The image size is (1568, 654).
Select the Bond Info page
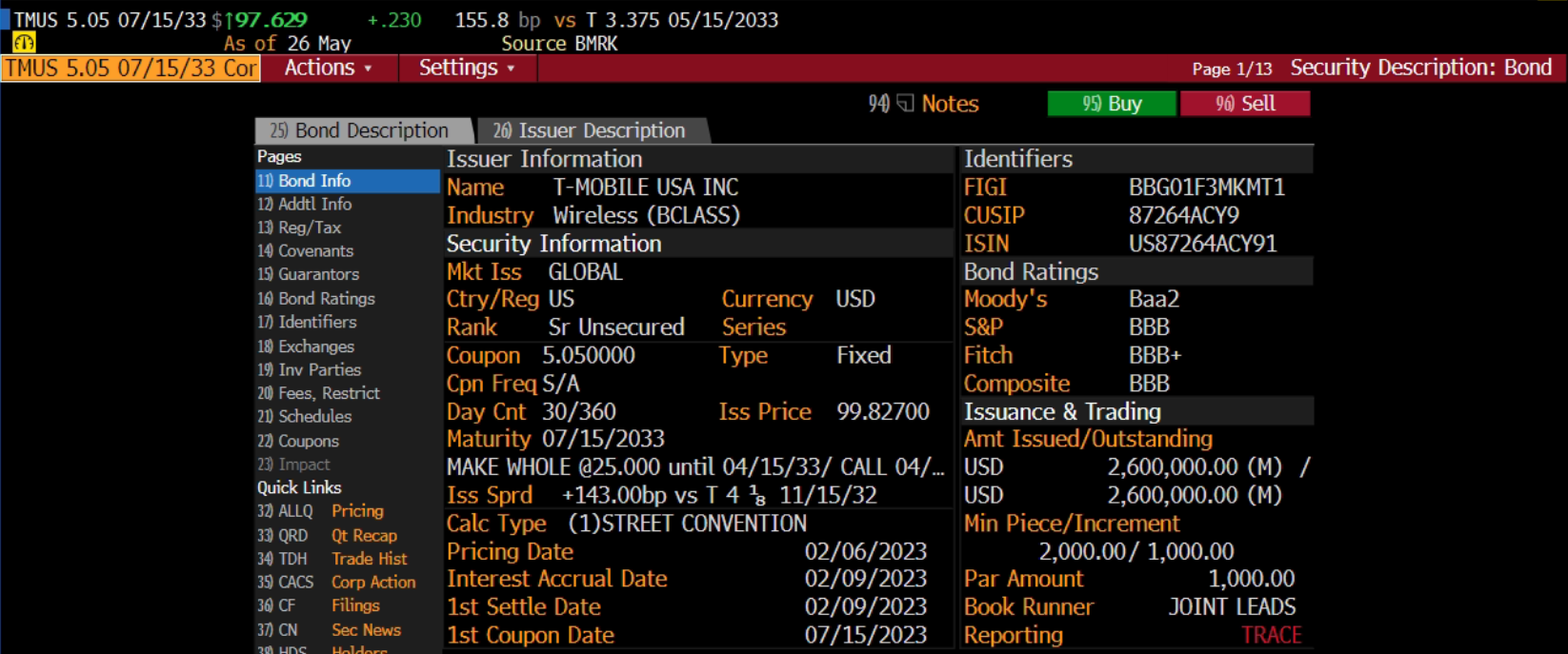coord(348,181)
